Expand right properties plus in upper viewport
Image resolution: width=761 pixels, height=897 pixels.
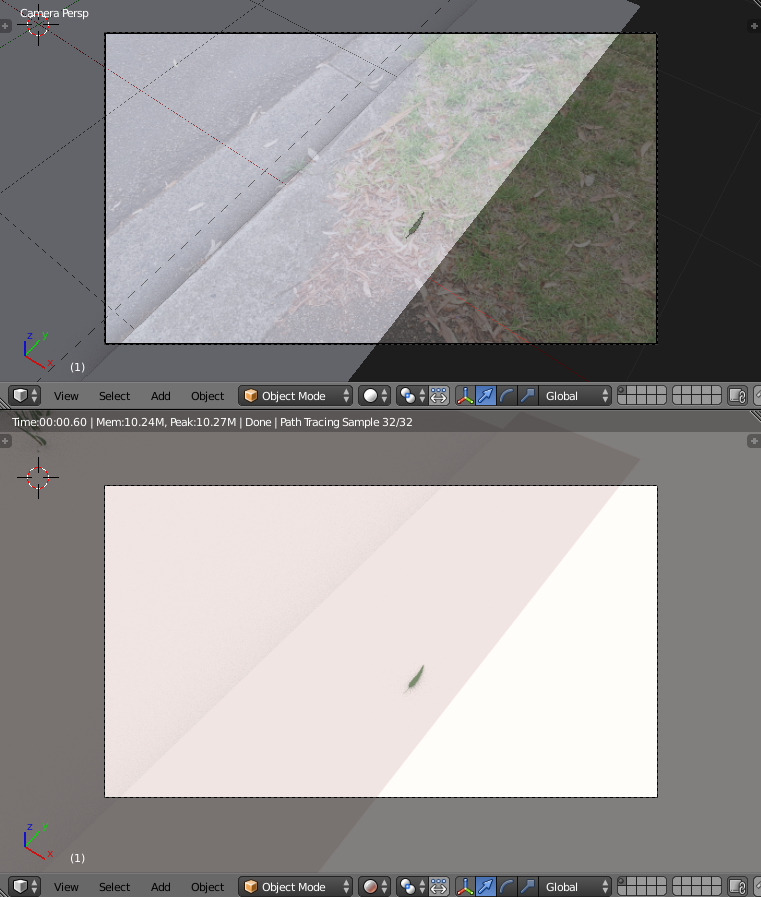coord(754,26)
